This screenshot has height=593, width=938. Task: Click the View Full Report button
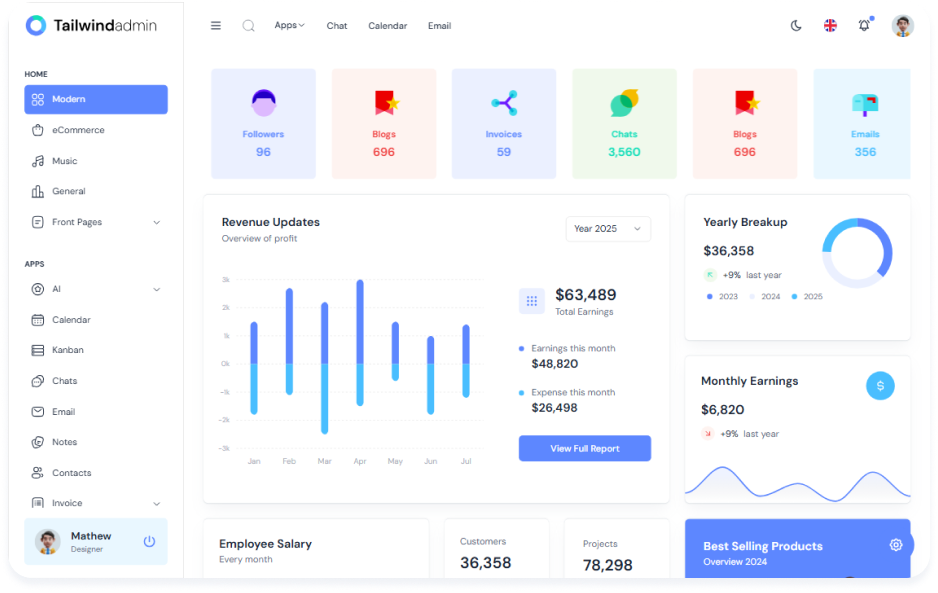tap(584, 449)
